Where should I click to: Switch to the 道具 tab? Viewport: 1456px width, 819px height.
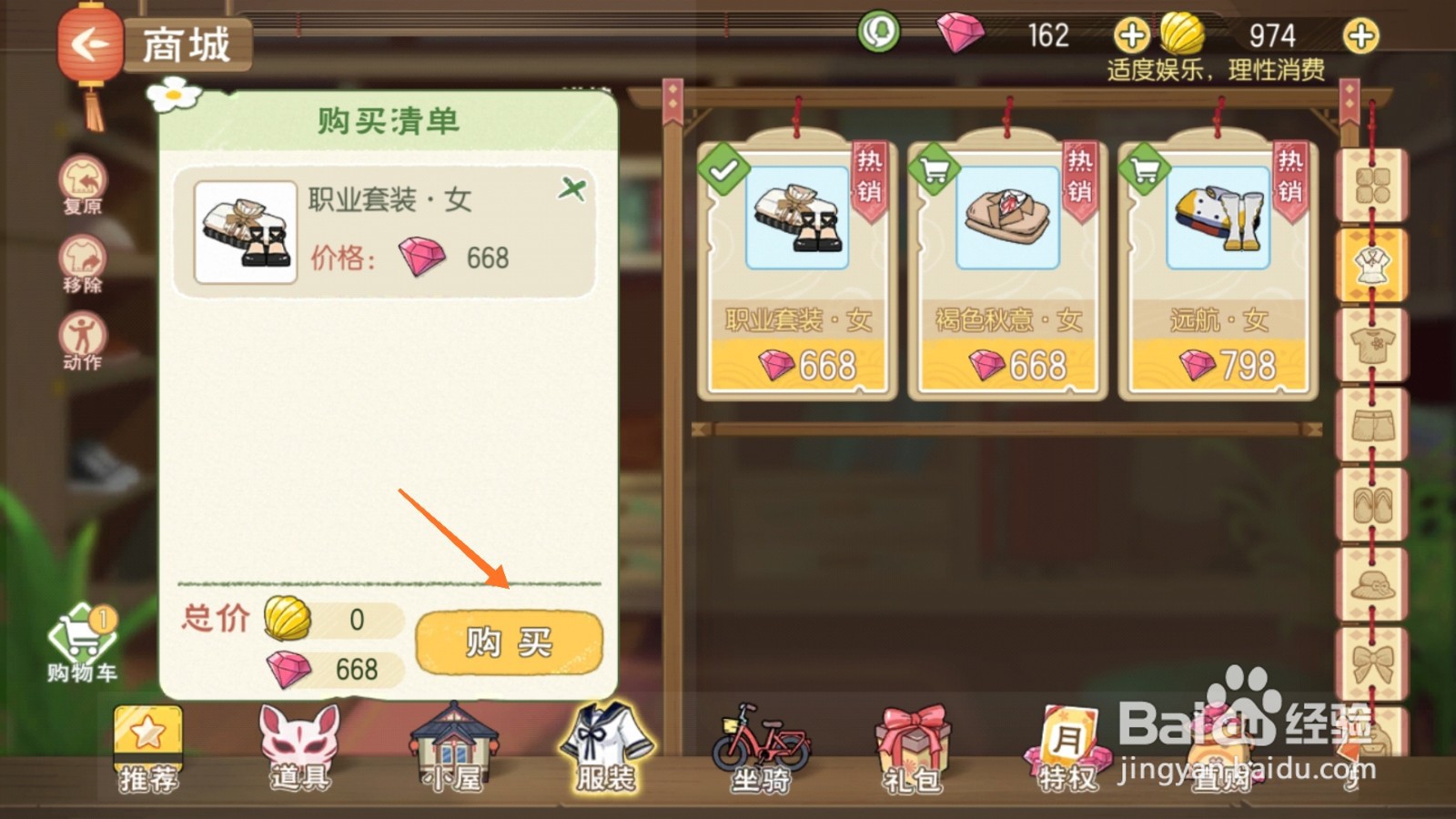[299, 748]
